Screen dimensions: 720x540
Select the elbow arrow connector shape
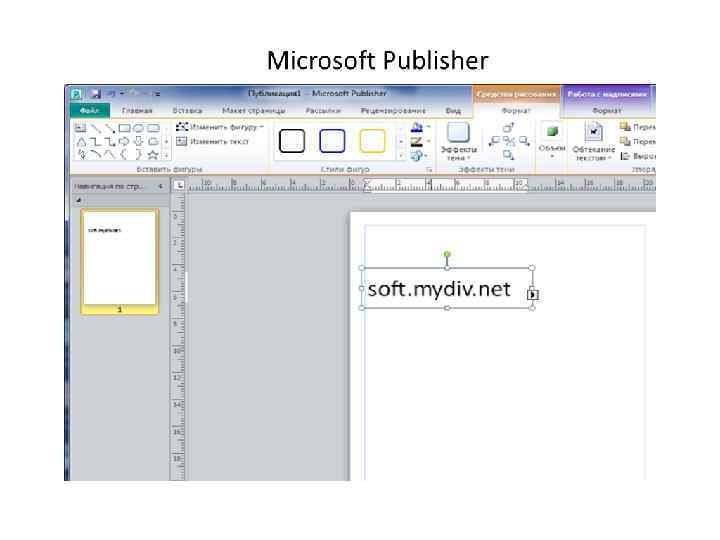pos(110,141)
